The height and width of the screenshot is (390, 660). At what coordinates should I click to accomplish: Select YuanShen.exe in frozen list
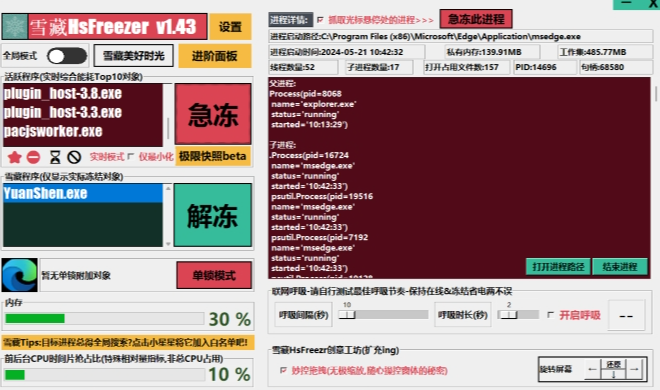82,193
